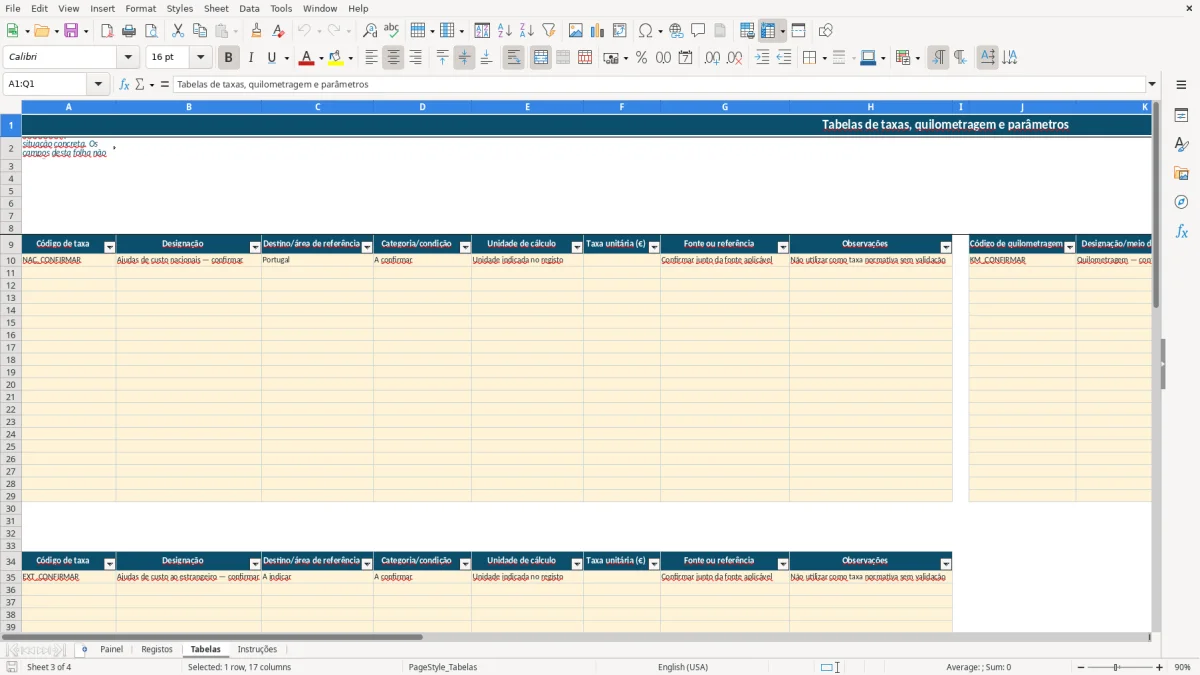The image size is (1200, 675).
Task: Open the Data menu
Action: click(x=249, y=8)
